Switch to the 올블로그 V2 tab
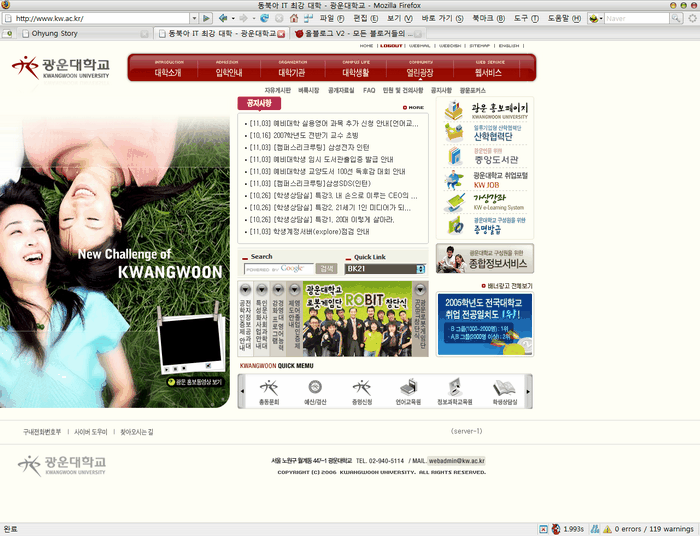The image size is (700, 536). point(358,33)
